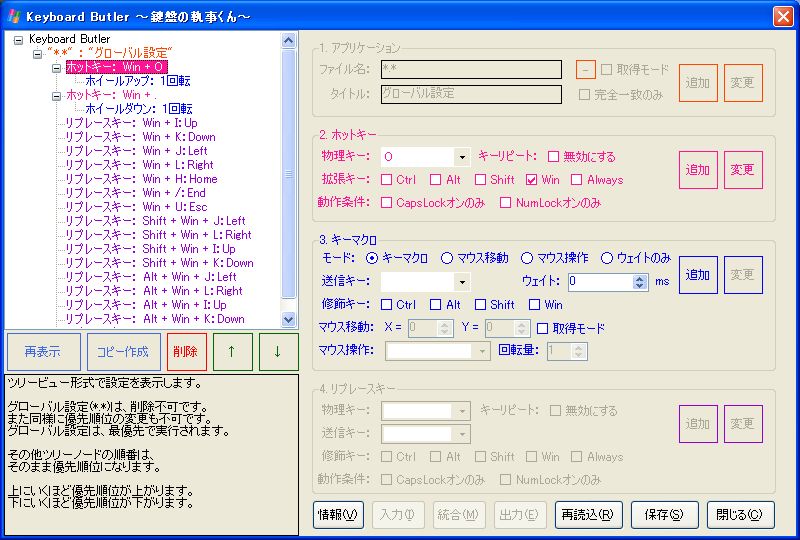Select the ウェイトのみ mode radio button

point(607,258)
